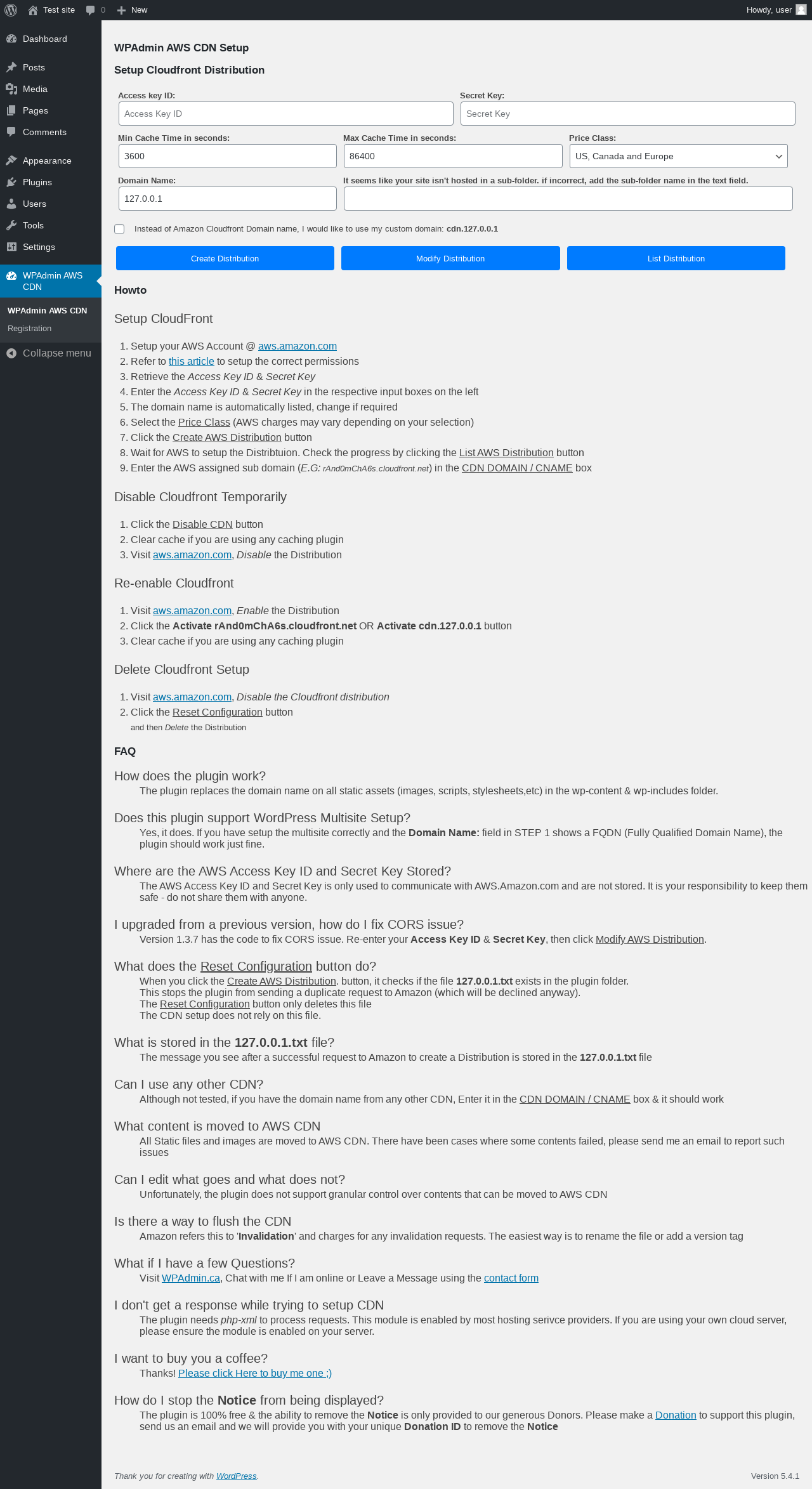Click the WordPress logo icon
The width and height of the screenshot is (812, 1489).
click(11, 10)
